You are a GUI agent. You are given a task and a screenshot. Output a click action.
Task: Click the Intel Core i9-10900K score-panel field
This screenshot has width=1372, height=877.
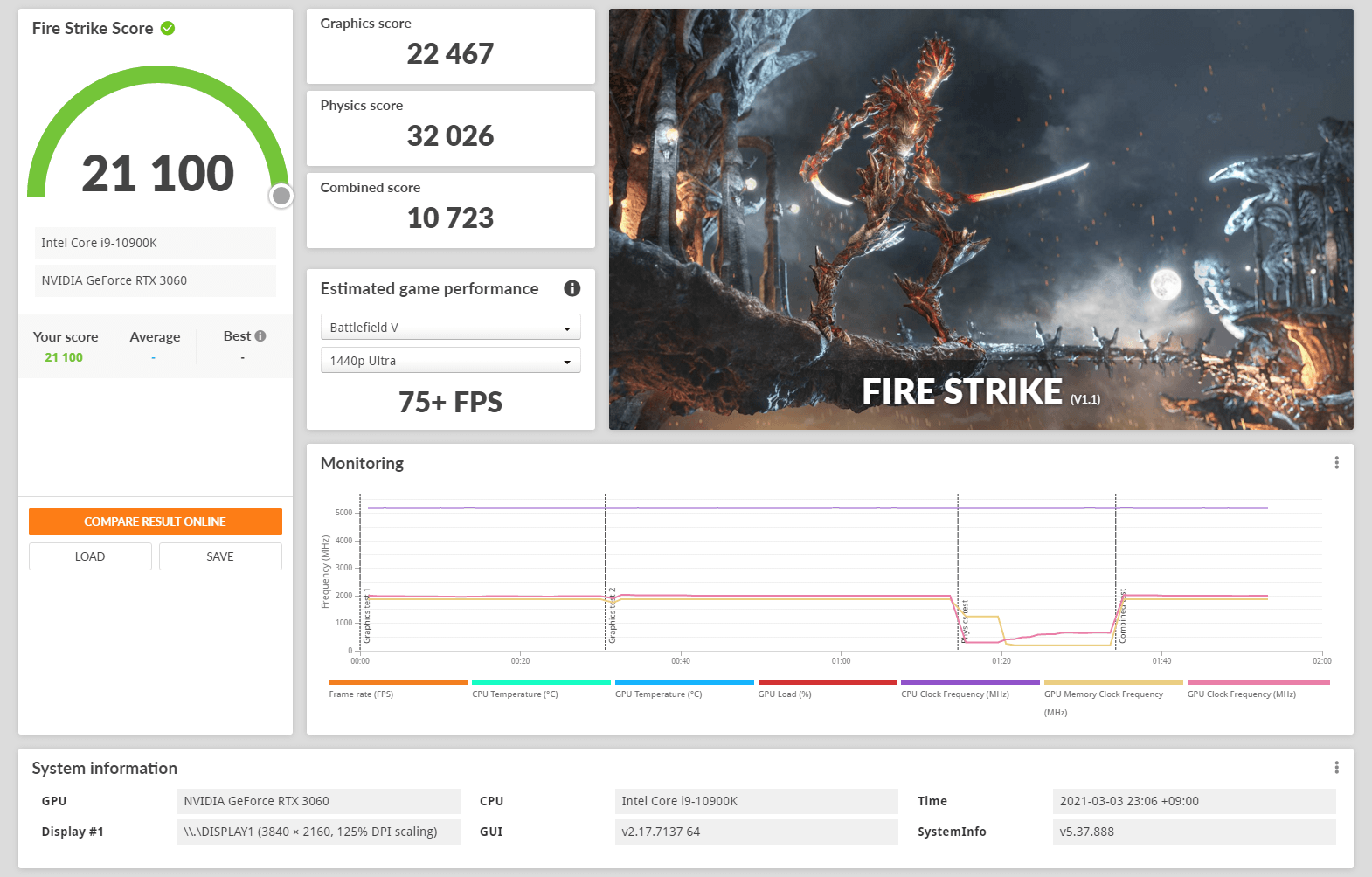(156, 243)
